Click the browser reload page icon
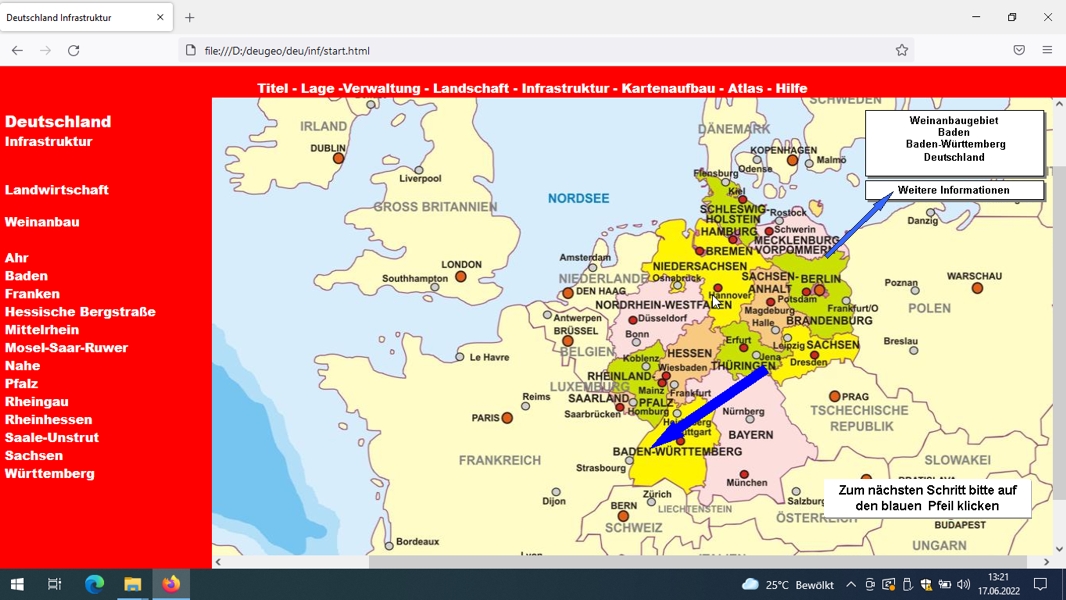 pos(73,50)
